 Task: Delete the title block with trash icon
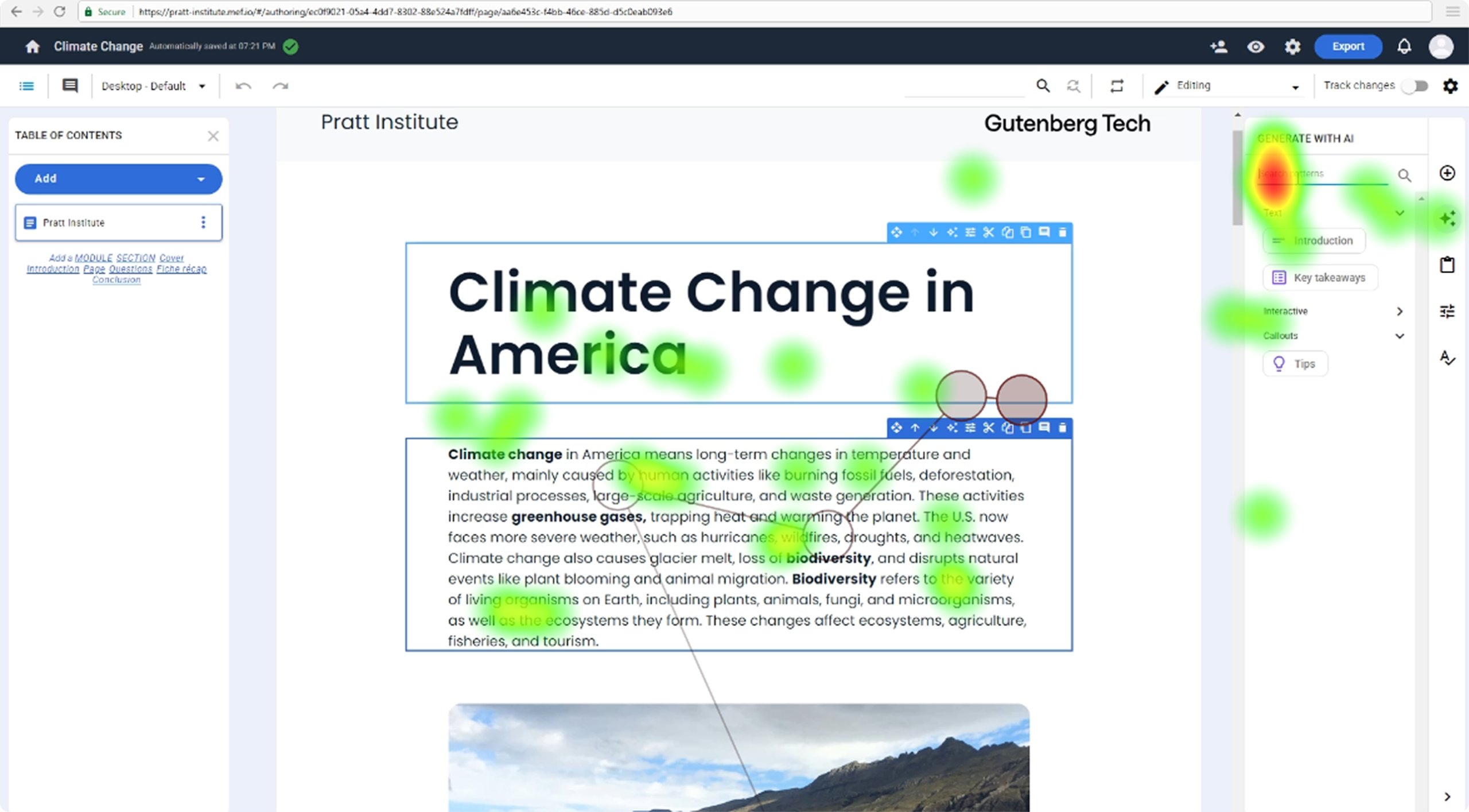click(x=1062, y=232)
